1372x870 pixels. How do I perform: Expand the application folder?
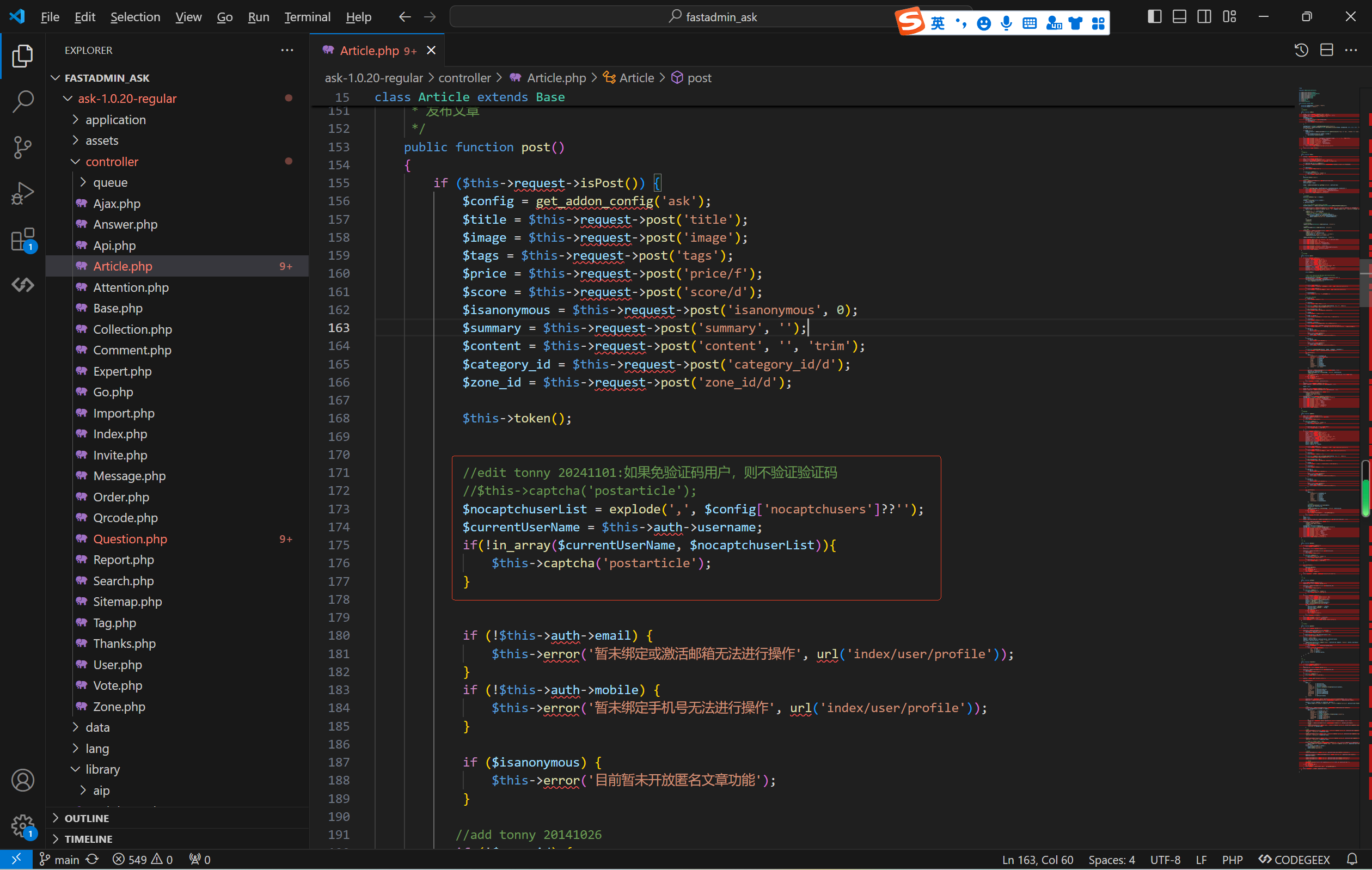pyautogui.click(x=115, y=120)
